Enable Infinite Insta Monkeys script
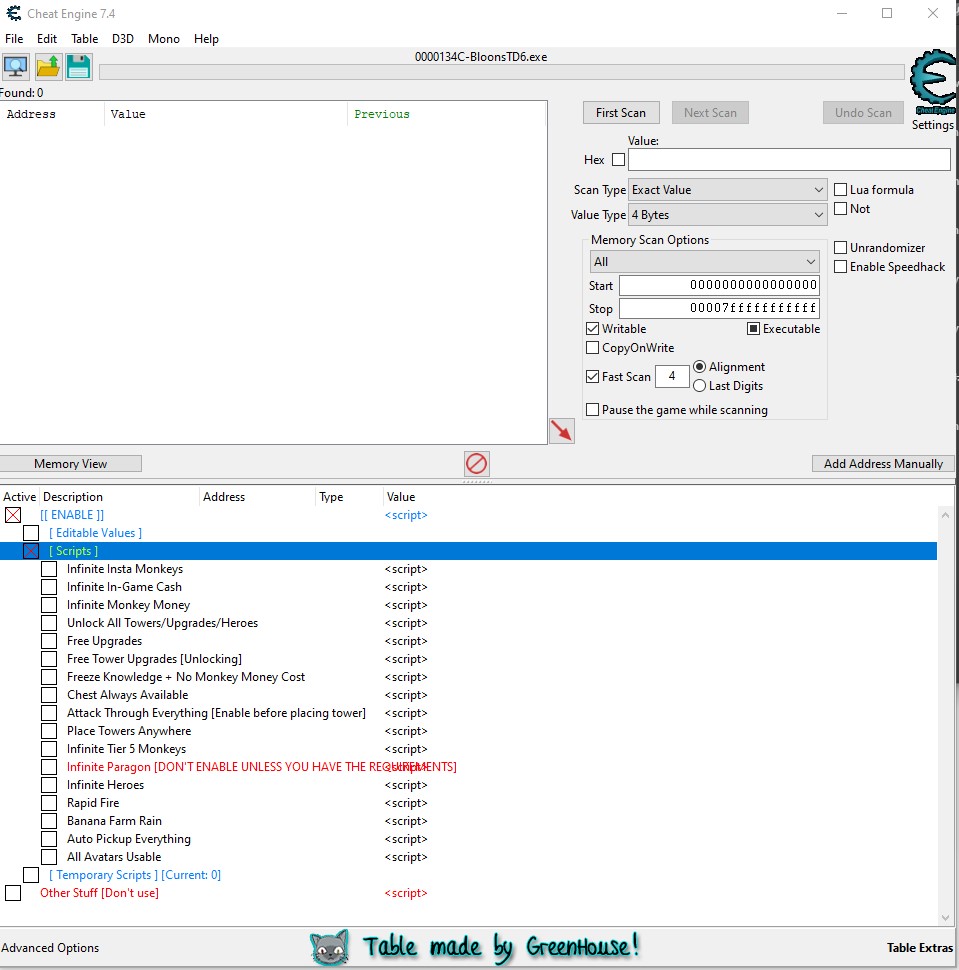The width and height of the screenshot is (959, 970). (x=49, y=569)
